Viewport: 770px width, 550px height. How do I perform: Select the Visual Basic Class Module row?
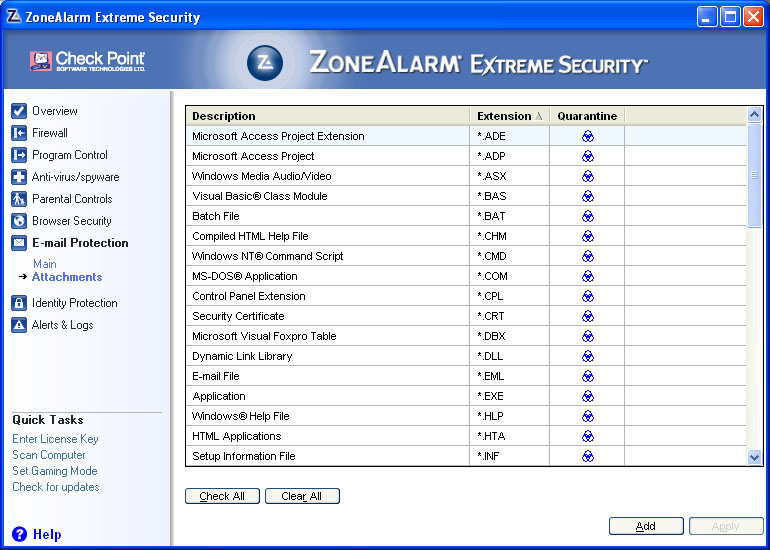point(467,196)
